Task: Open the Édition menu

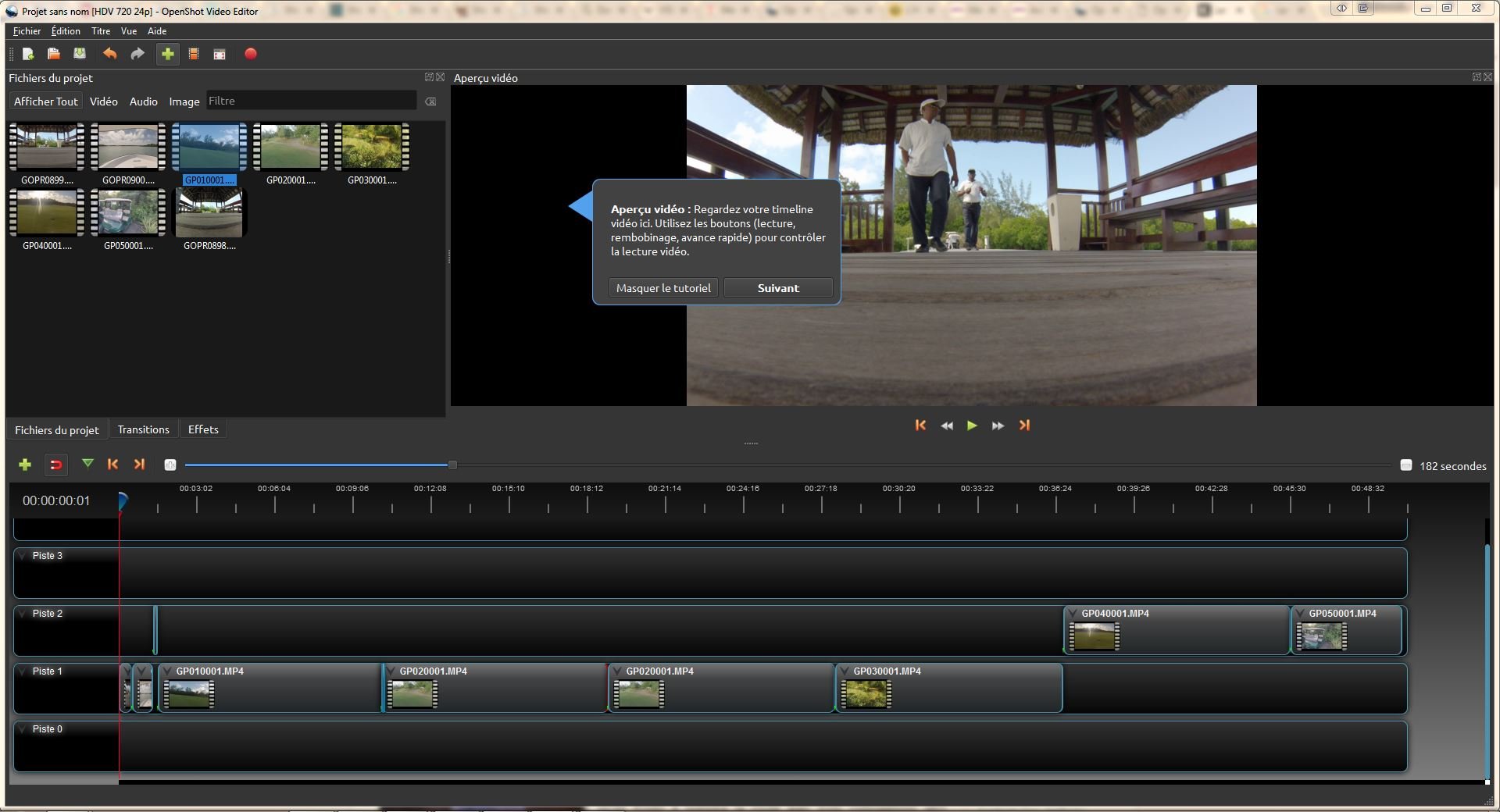Action: click(x=66, y=31)
